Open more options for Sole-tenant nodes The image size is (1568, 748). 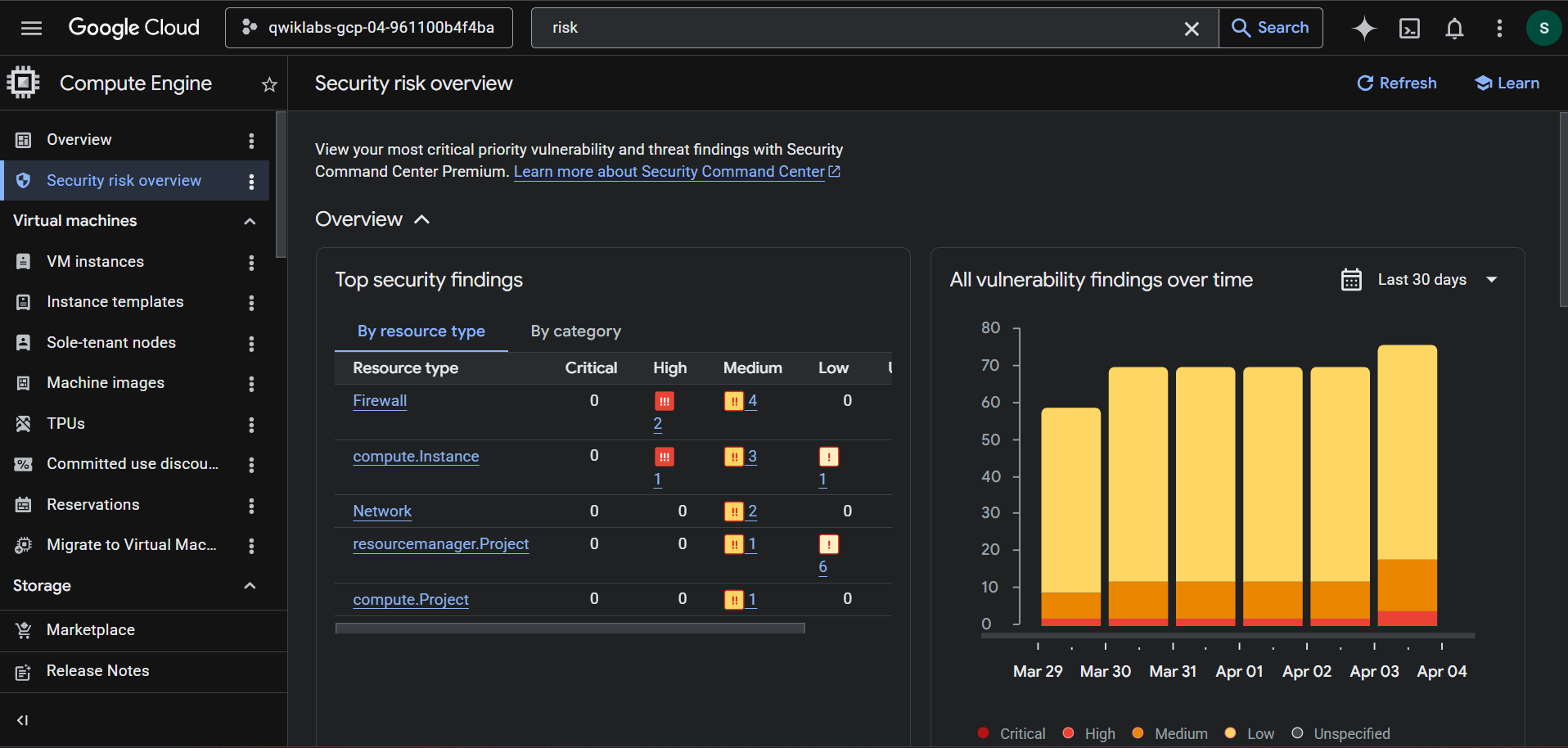[251, 344]
